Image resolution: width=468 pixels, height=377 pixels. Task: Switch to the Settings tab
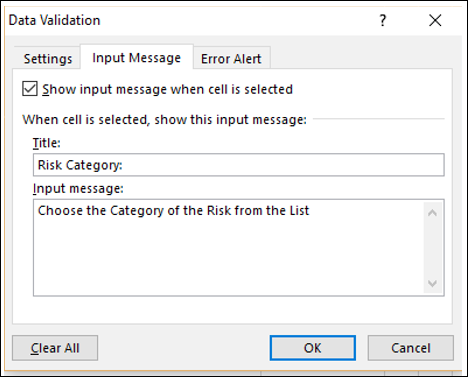pos(48,59)
